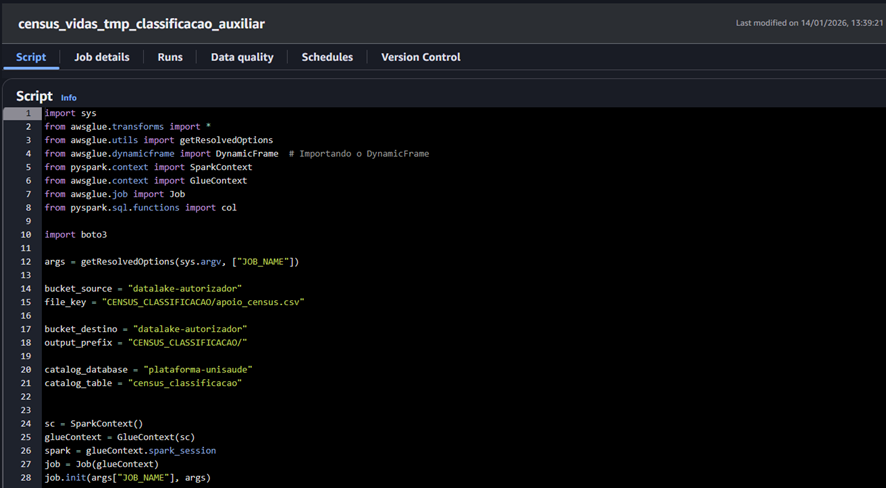Click the "census_classificacao" catalog_table value
Image resolution: width=886 pixels, height=488 pixels.
tap(184, 383)
